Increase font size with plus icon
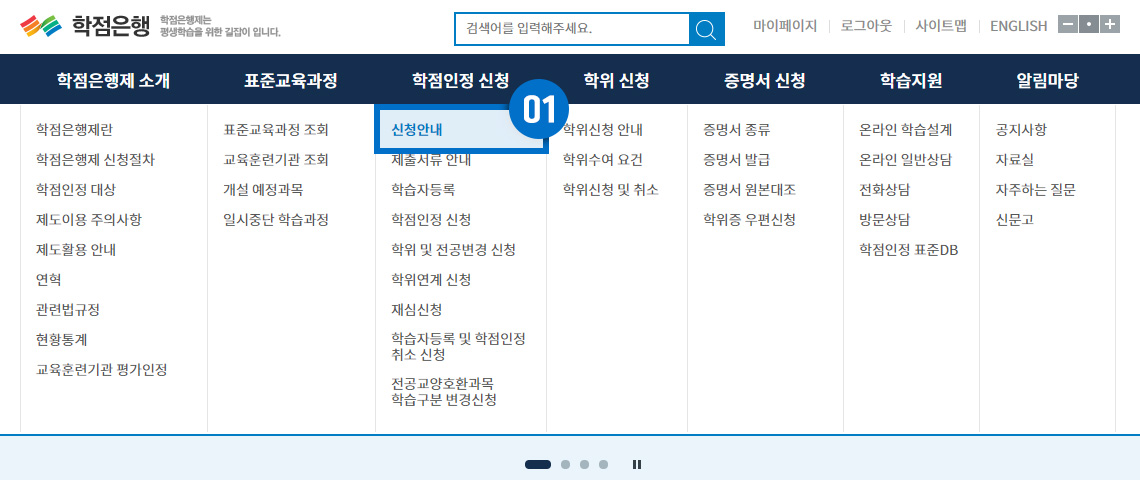Screen dimensions: 1140x480 tap(1109, 25)
